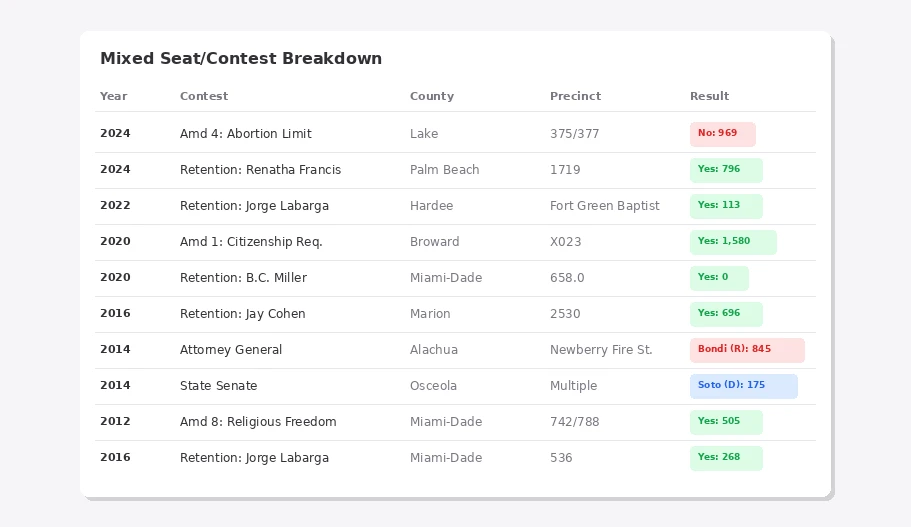
Task: Select "Amd 8: Religious Freedom" contest
Action: point(258,422)
